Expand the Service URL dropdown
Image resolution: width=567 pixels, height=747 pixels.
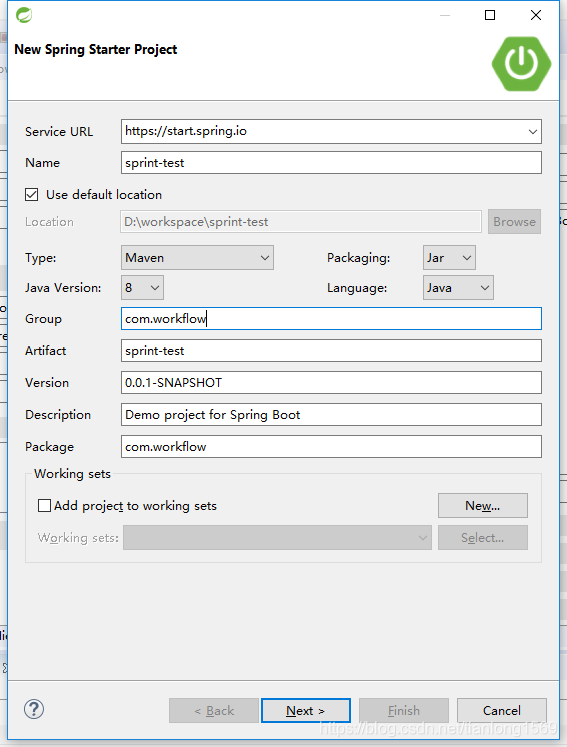(x=532, y=131)
